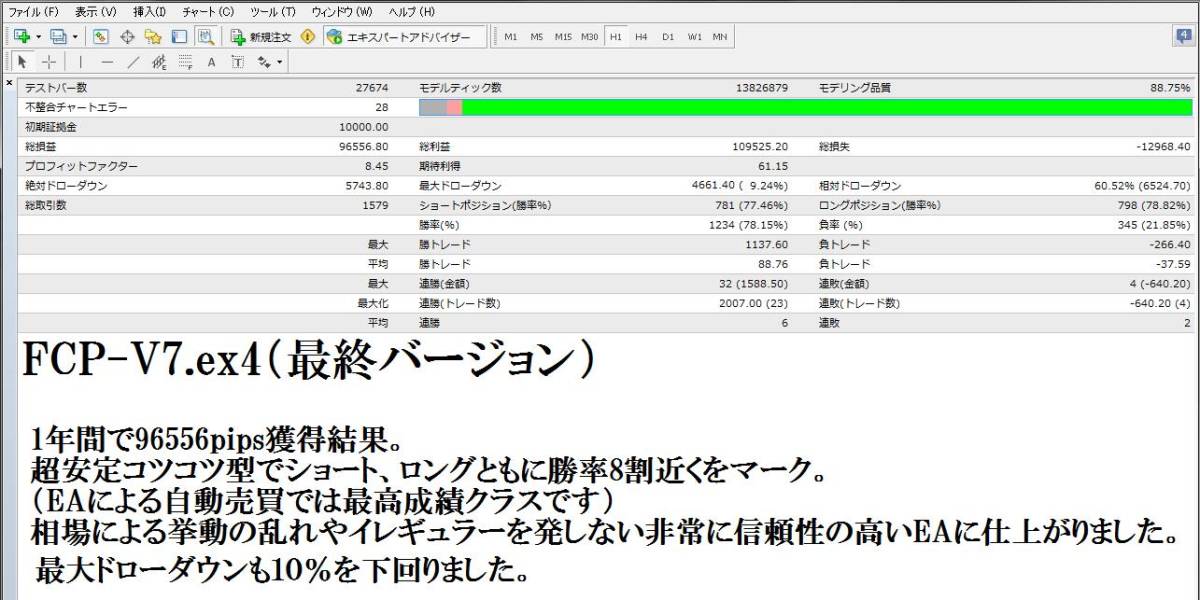Select the Fibonacci retracement tool
Viewport: 1200px width, 600px height.
pyautogui.click(x=185, y=62)
